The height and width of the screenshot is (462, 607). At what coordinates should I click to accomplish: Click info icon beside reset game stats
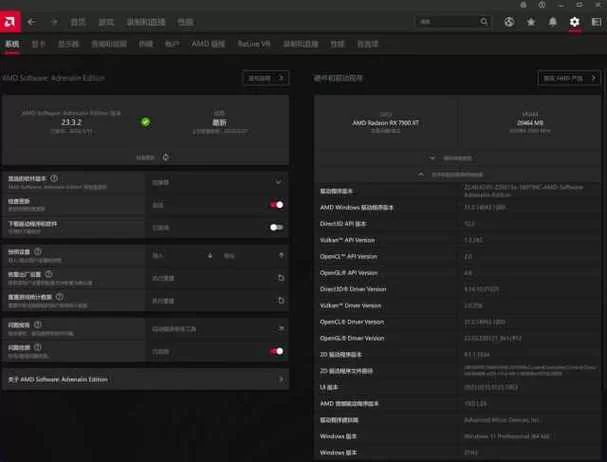(59, 297)
